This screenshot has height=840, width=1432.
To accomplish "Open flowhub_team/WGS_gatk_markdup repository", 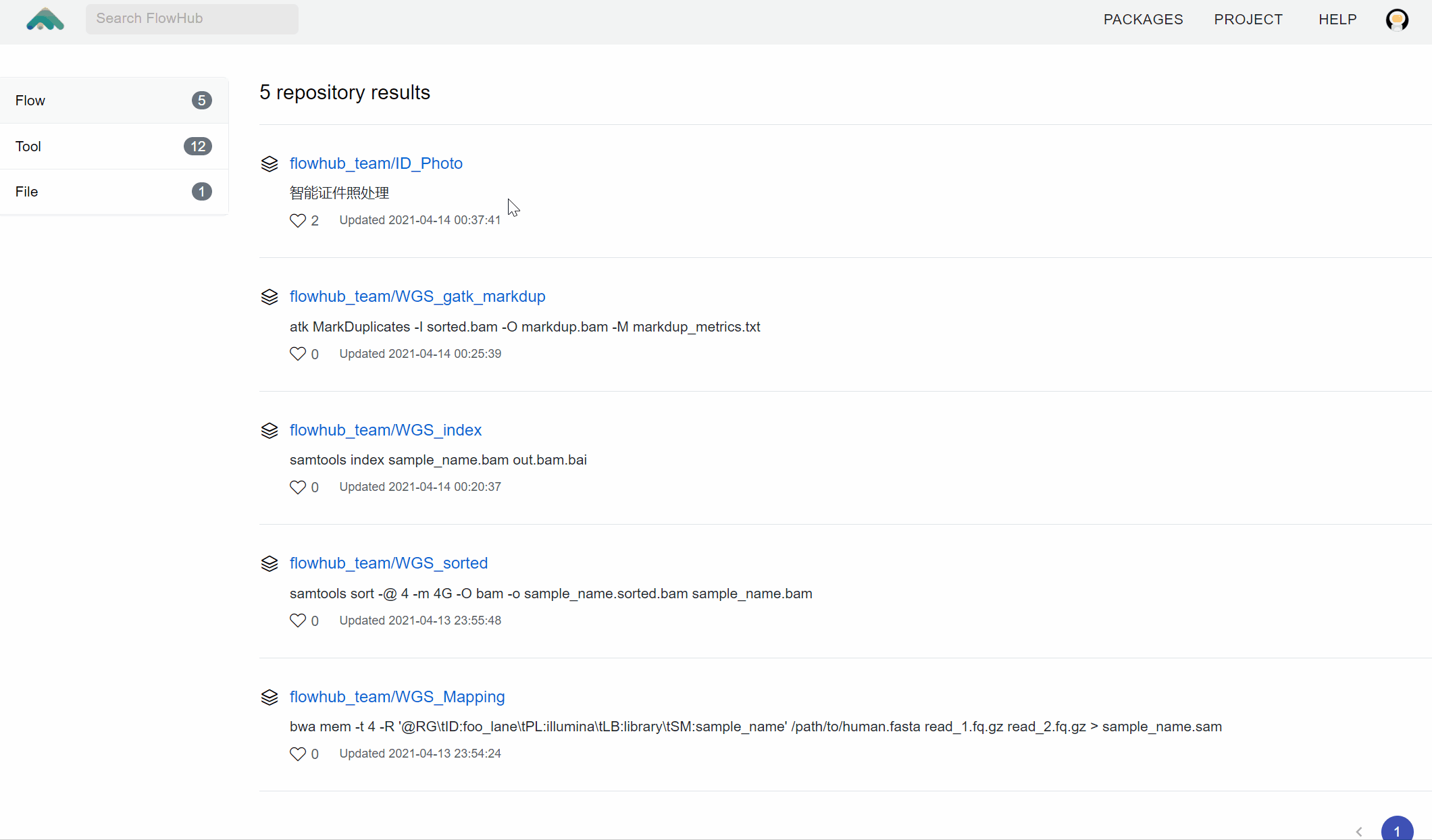I will coord(417,296).
